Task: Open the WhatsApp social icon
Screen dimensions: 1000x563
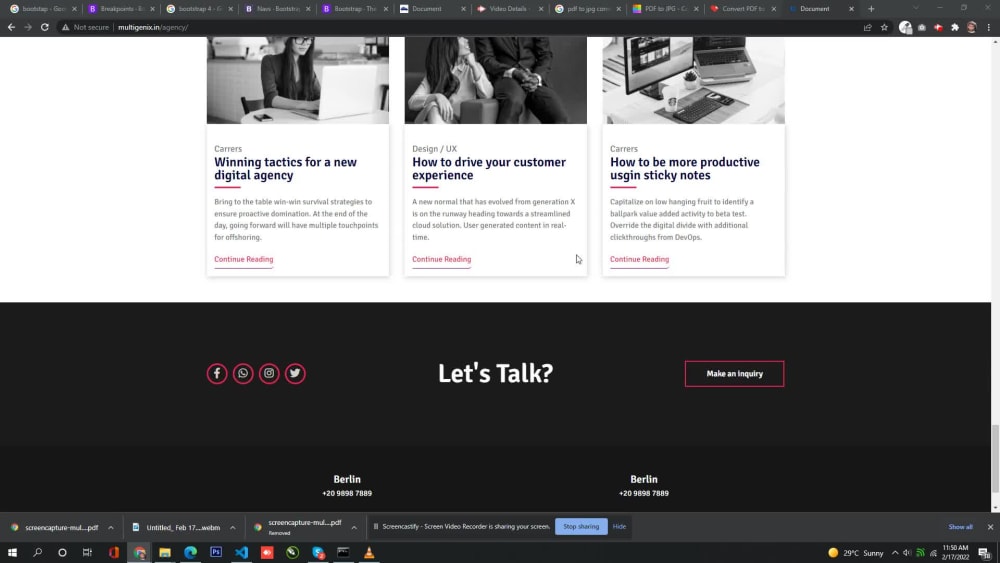Action: tap(243, 374)
